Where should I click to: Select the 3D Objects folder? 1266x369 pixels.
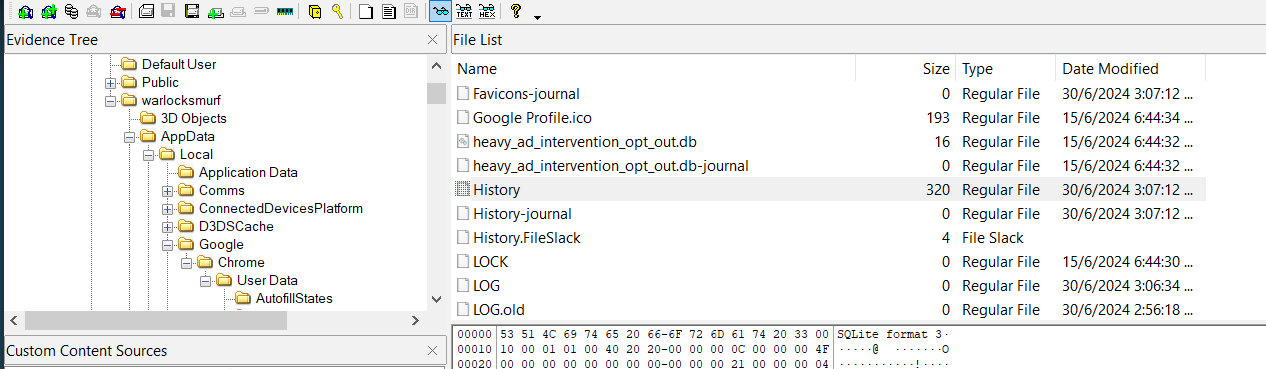[194, 118]
